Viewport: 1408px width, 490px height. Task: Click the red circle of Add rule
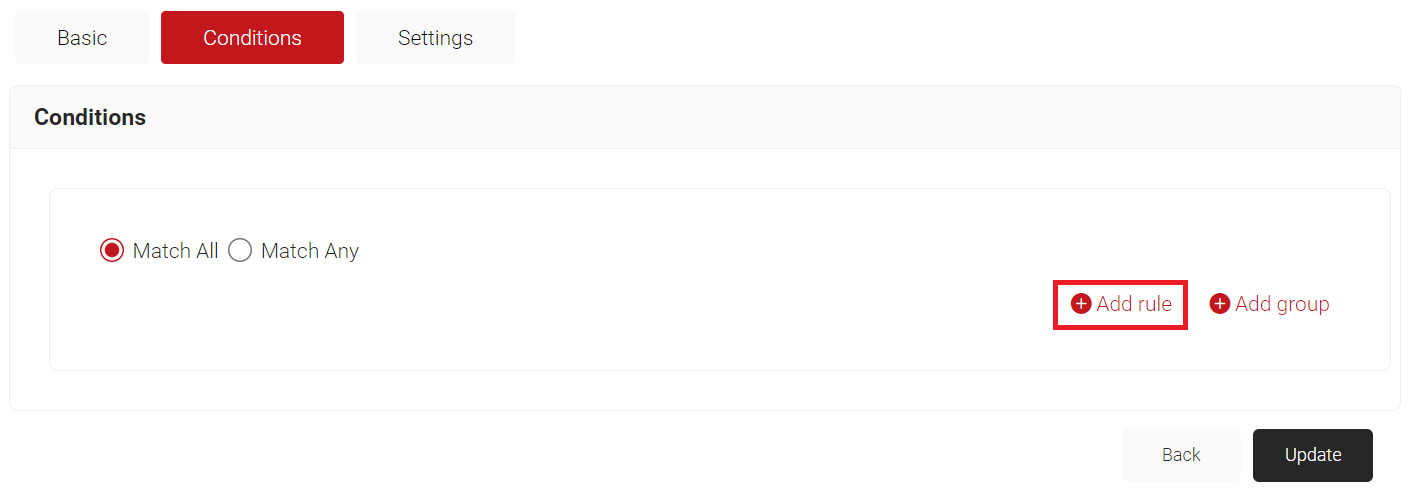[x=1081, y=304]
